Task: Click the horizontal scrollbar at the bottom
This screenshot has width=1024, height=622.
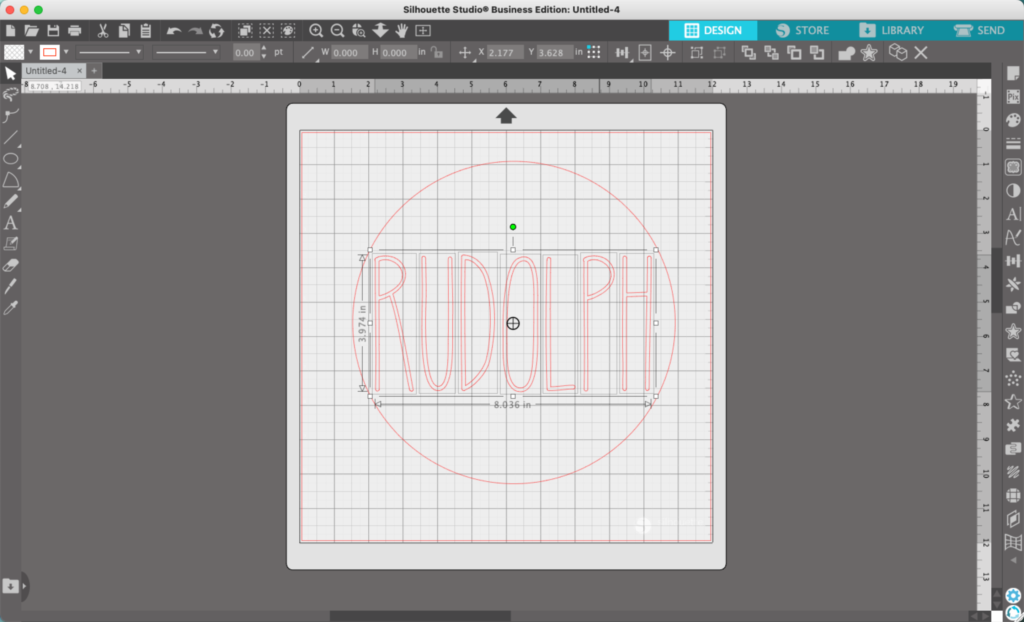Action: pos(420,616)
